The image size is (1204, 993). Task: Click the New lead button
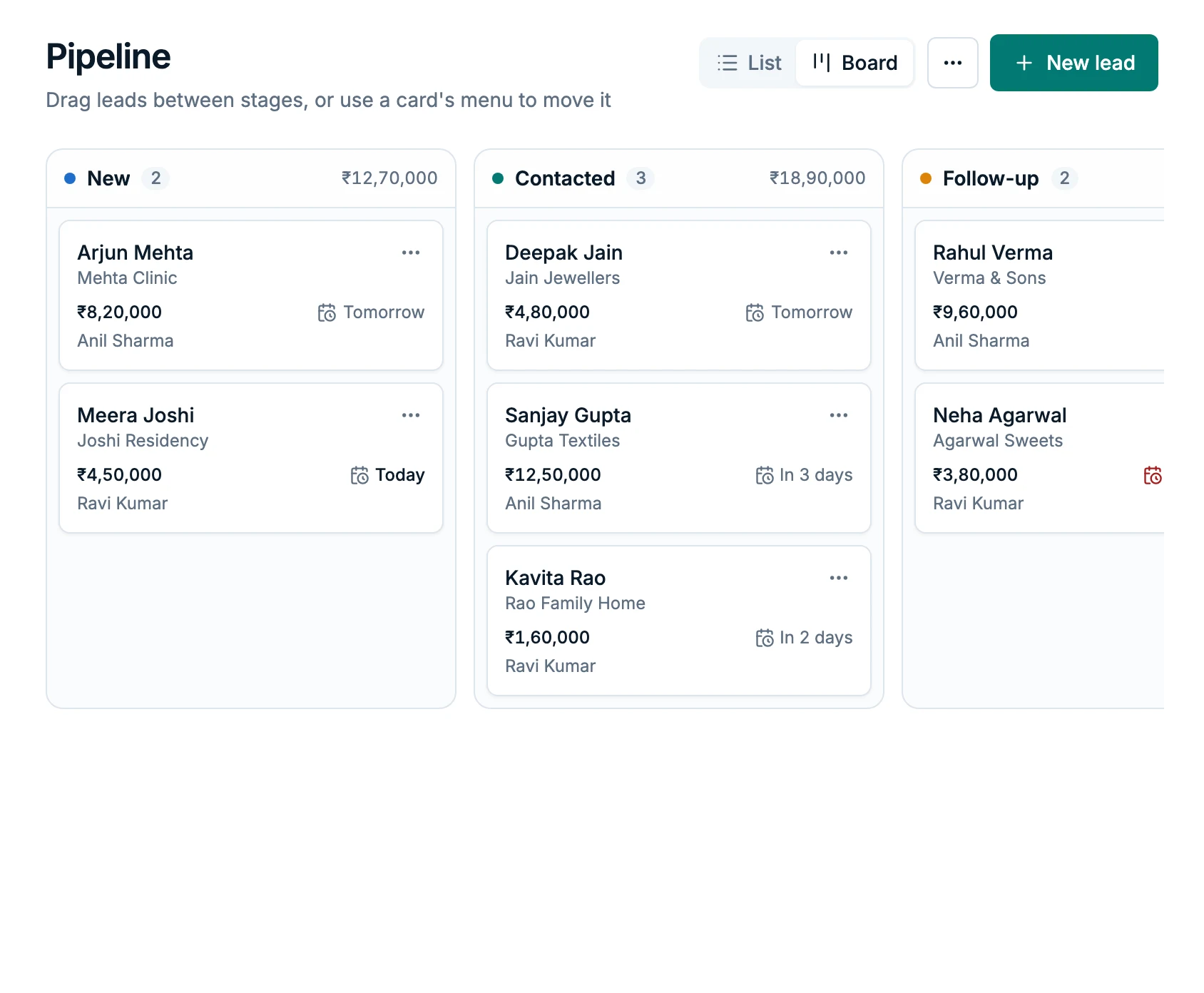(x=1074, y=63)
